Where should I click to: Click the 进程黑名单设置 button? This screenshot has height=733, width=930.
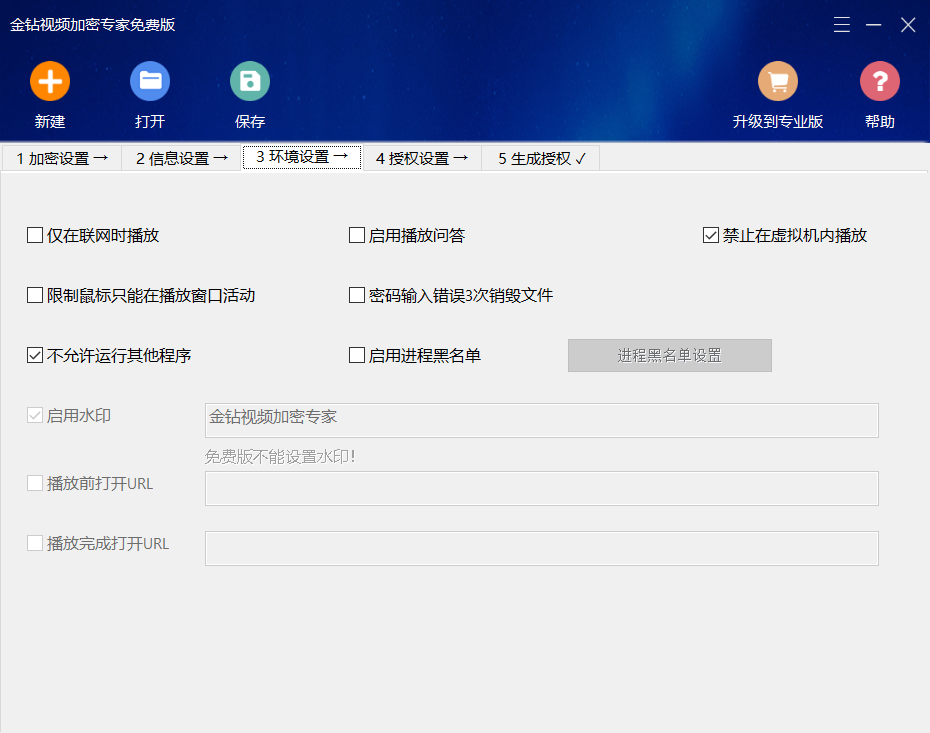(670, 355)
